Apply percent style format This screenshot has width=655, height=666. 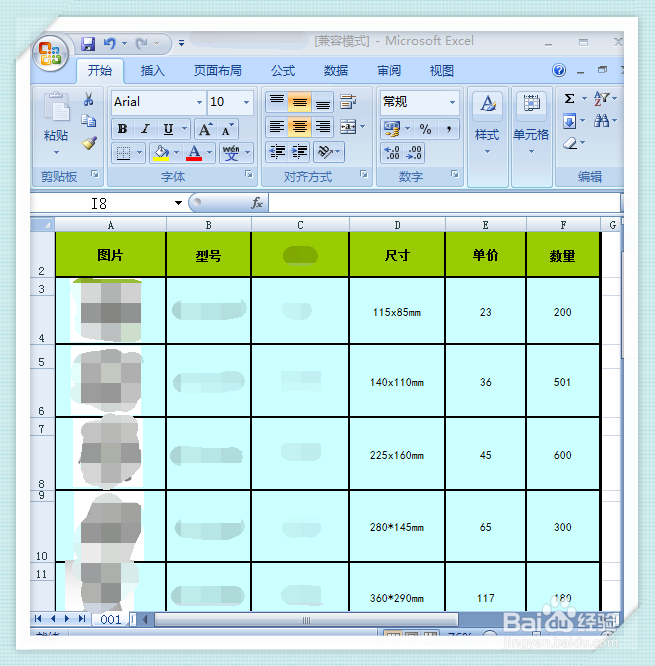(x=425, y=129)
